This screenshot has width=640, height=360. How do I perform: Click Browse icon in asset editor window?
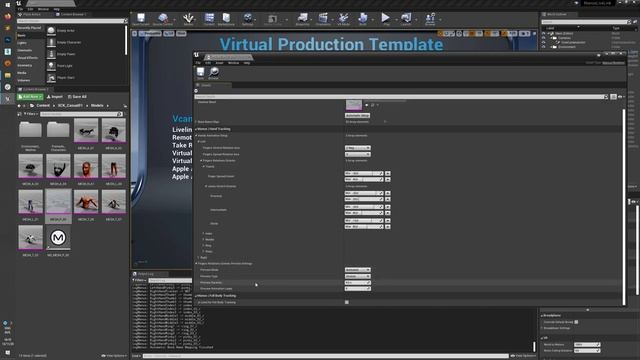[x=213, y=73]
